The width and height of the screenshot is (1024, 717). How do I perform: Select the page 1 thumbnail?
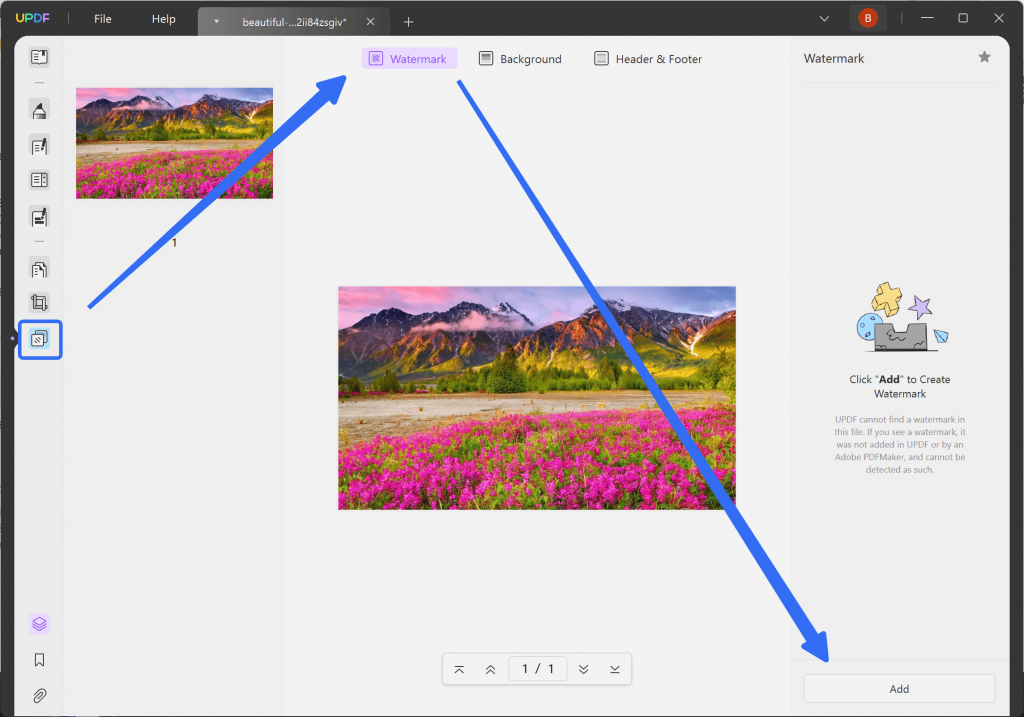click(173, 142)
